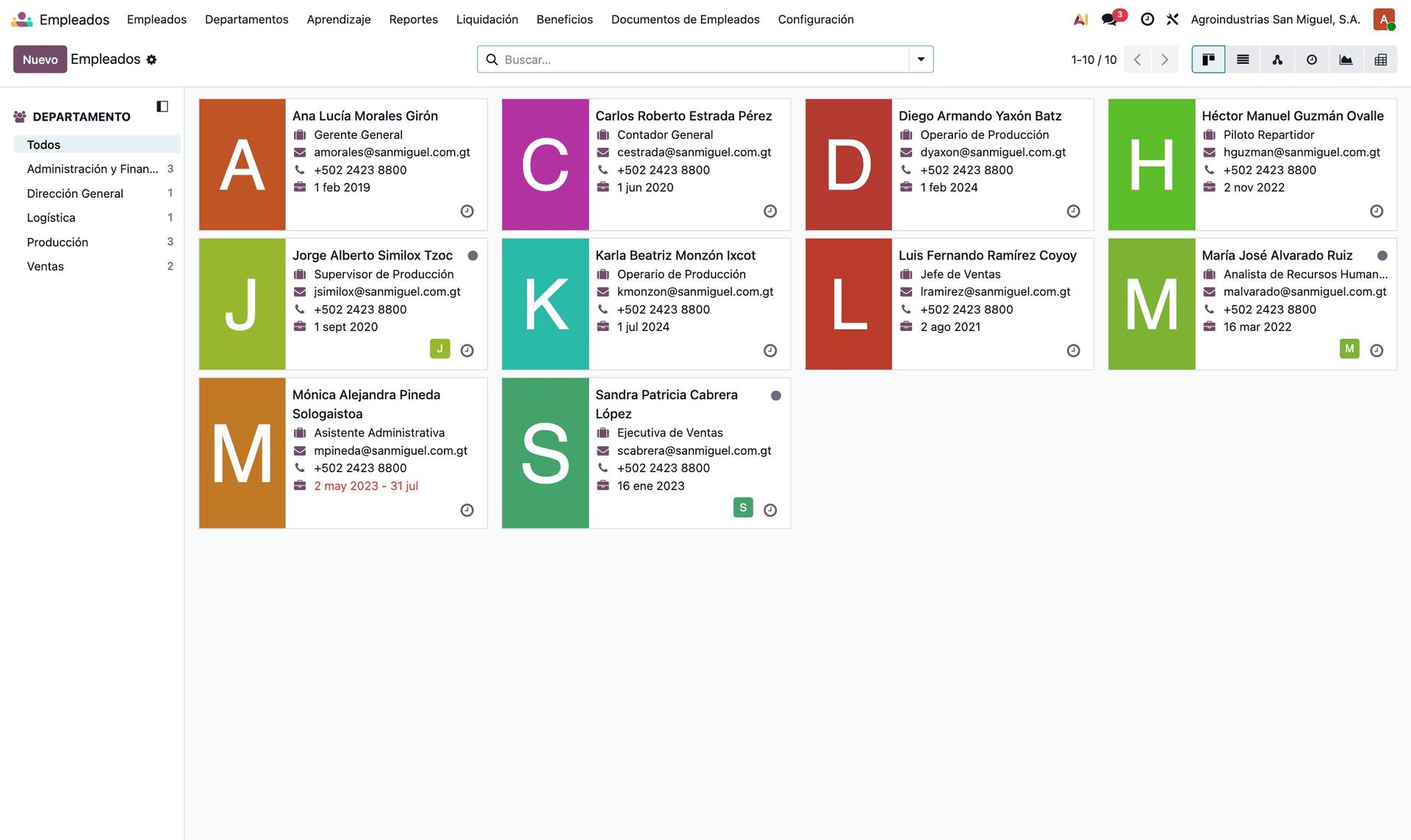
Task: Open the AI assistant icon in top bar
Action: tap(1080, 19)
